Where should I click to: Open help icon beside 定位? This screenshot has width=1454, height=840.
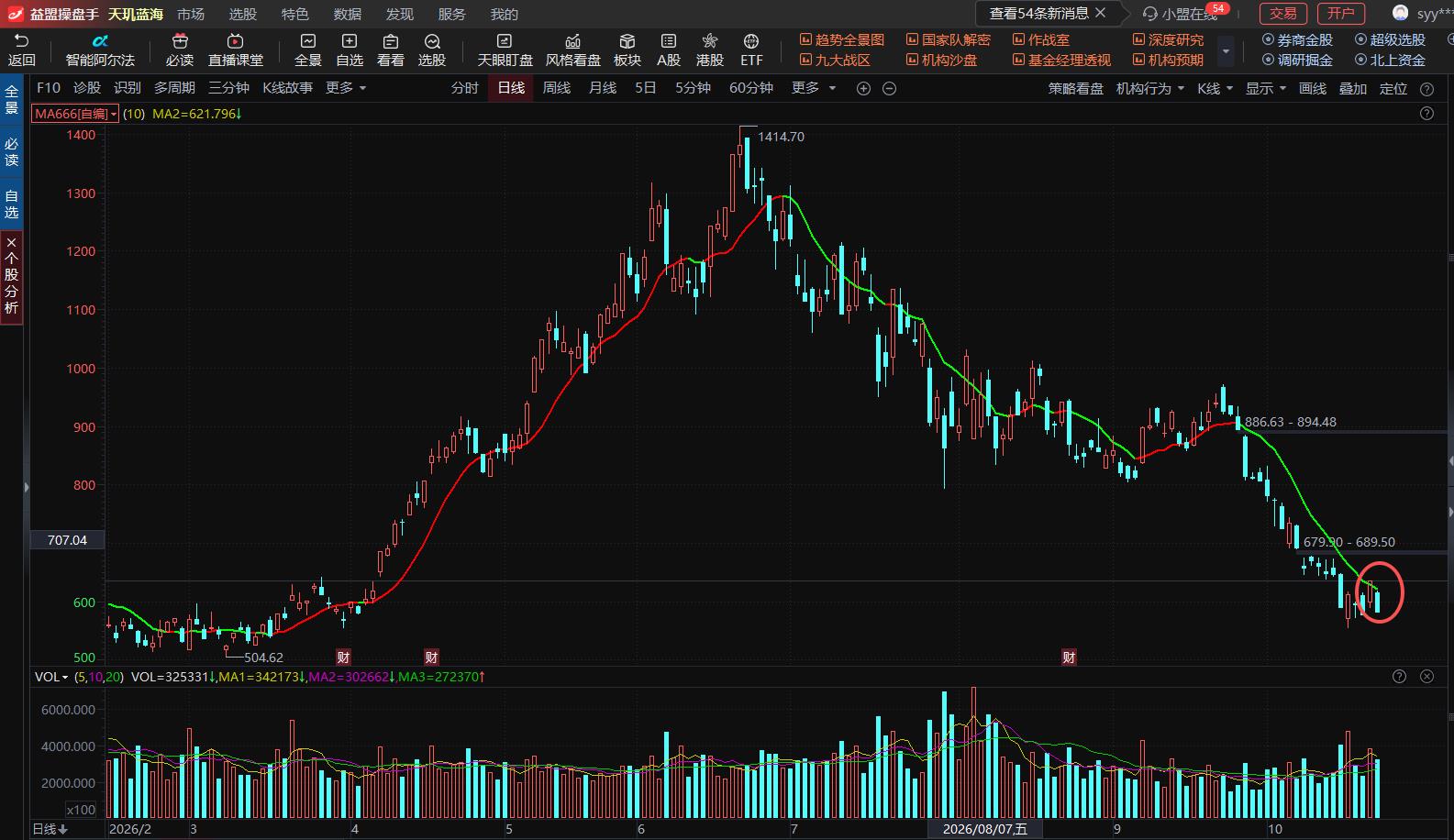pyautogui.click(x=1426, y=89)
